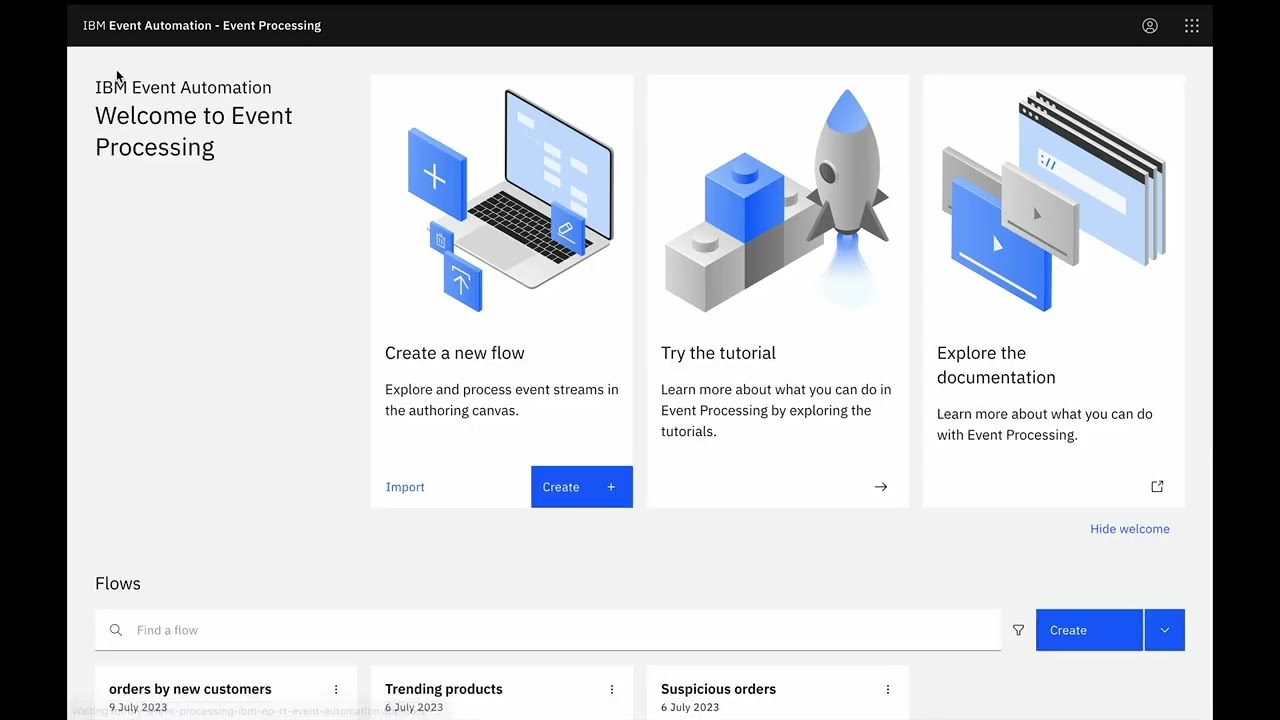Click the Create button beside the filter
The width and height of the screenshot is (1280, 720).
click(x=1089, y=630)
